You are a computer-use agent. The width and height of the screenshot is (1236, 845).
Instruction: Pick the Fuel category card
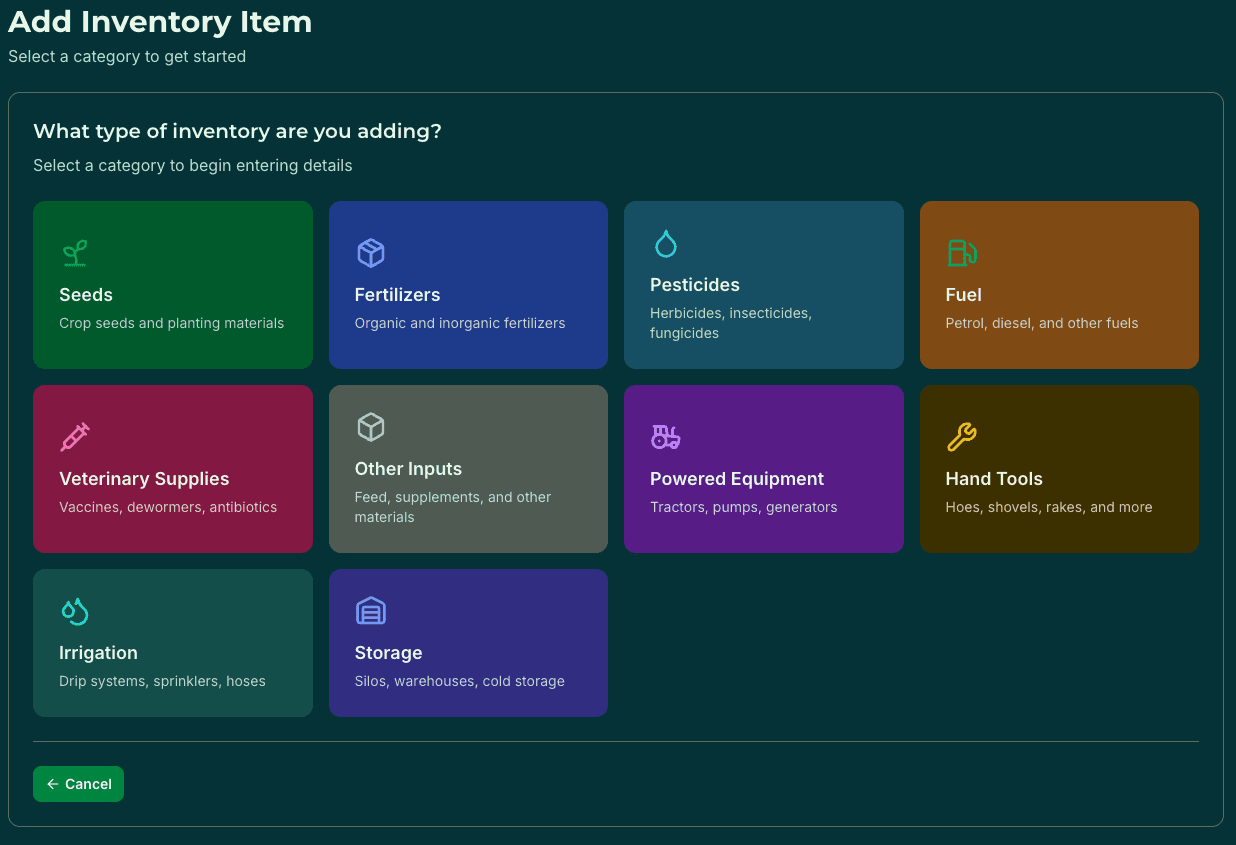coord(1059,285)
